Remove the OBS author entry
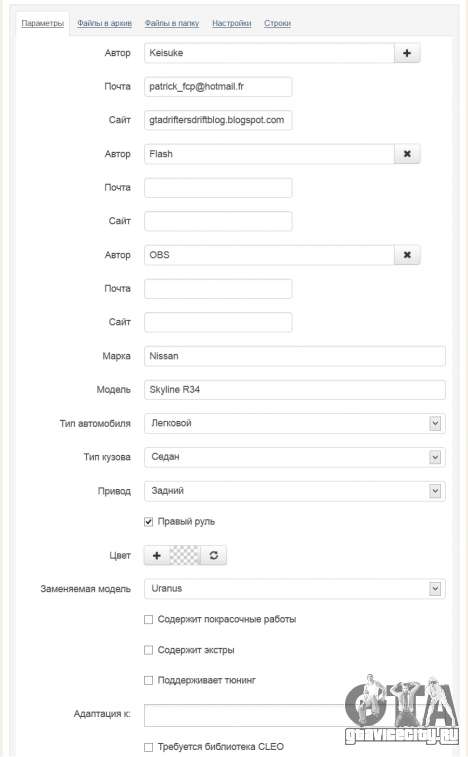Image resolution: width=468 pixels, height=757 pixels. (407, 255)
